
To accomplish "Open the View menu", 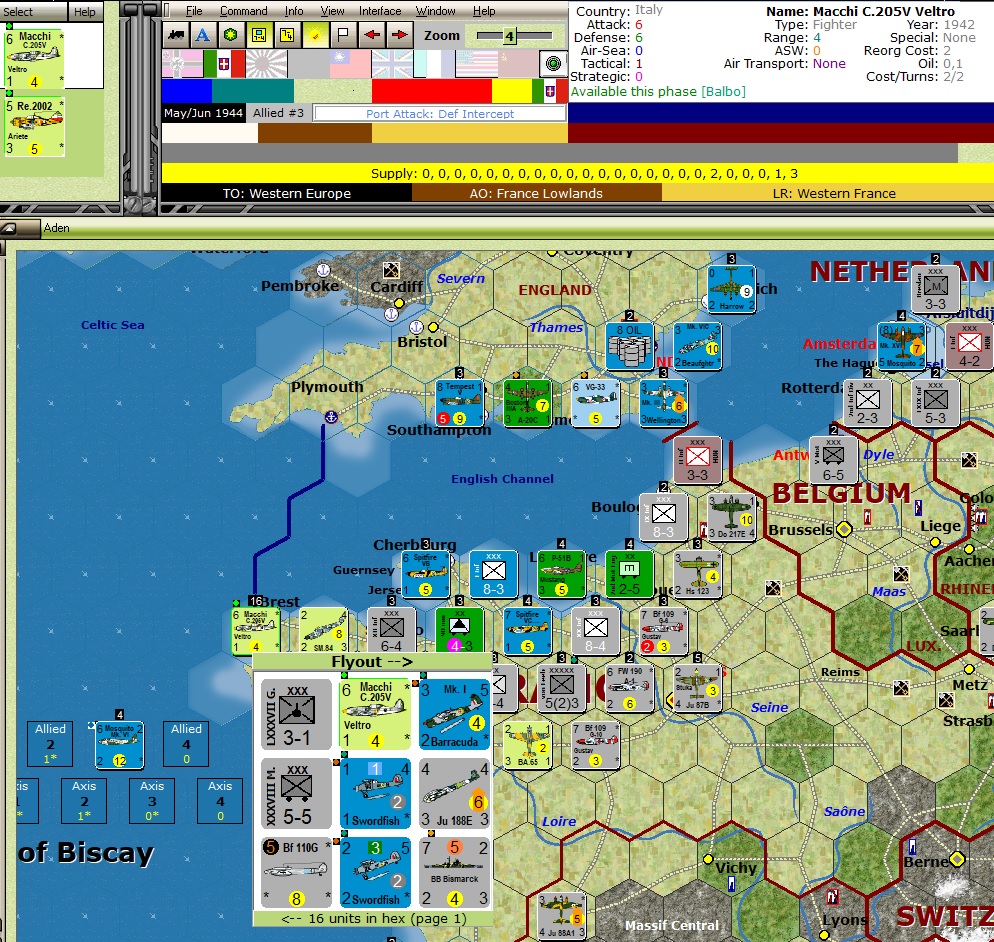I will click(332, 11).
